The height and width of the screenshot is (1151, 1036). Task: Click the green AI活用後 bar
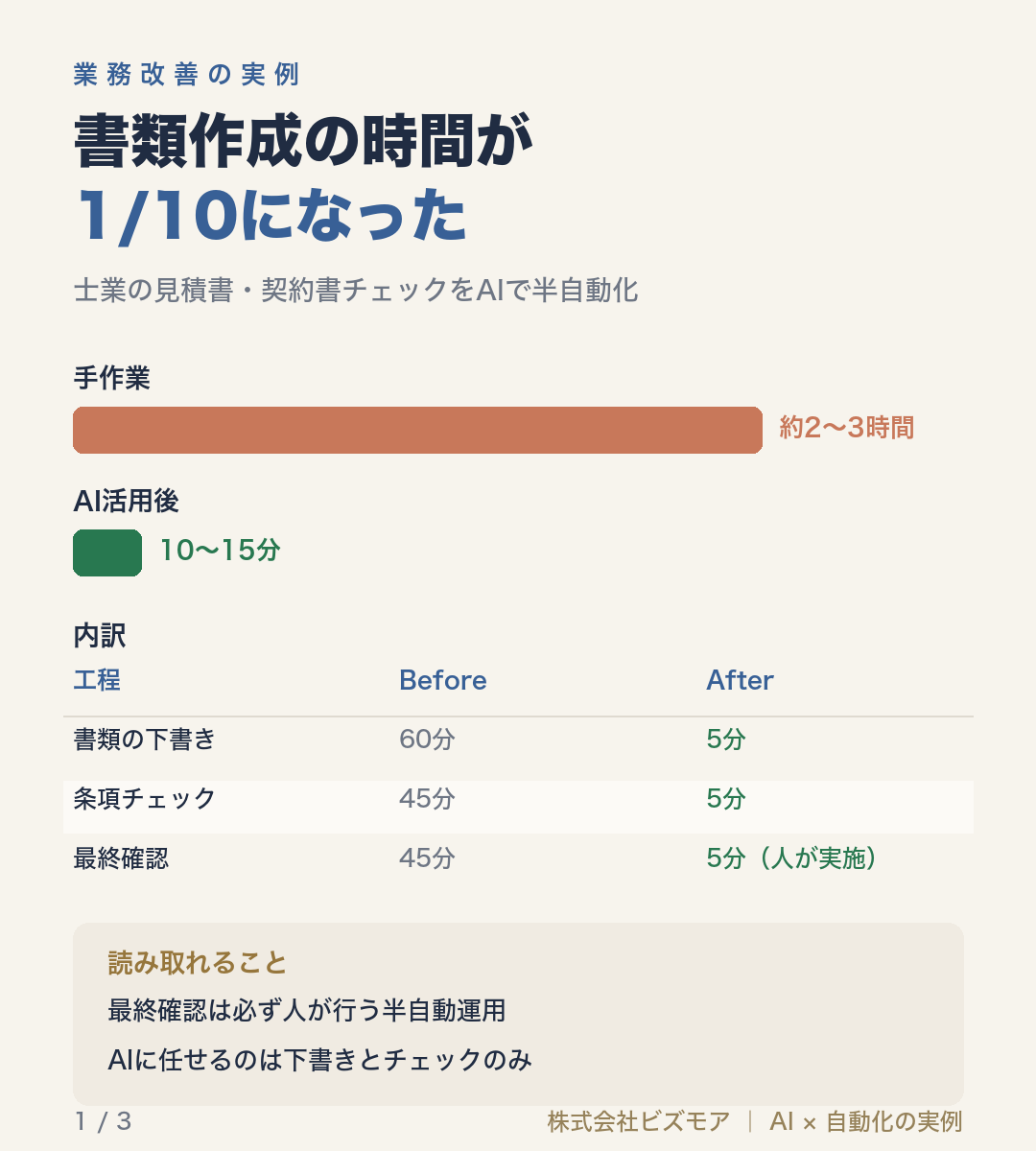point(107,553)
